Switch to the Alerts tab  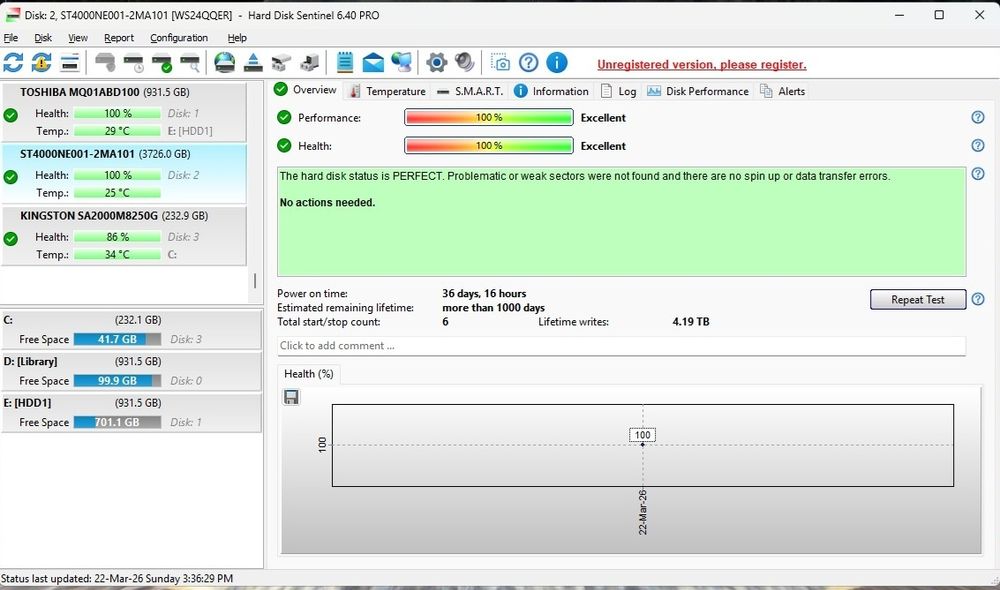pos(783,91)
